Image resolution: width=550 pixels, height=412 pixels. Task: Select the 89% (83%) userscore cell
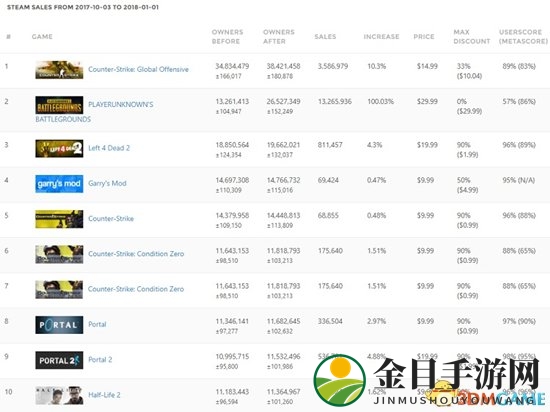(519, 66)
